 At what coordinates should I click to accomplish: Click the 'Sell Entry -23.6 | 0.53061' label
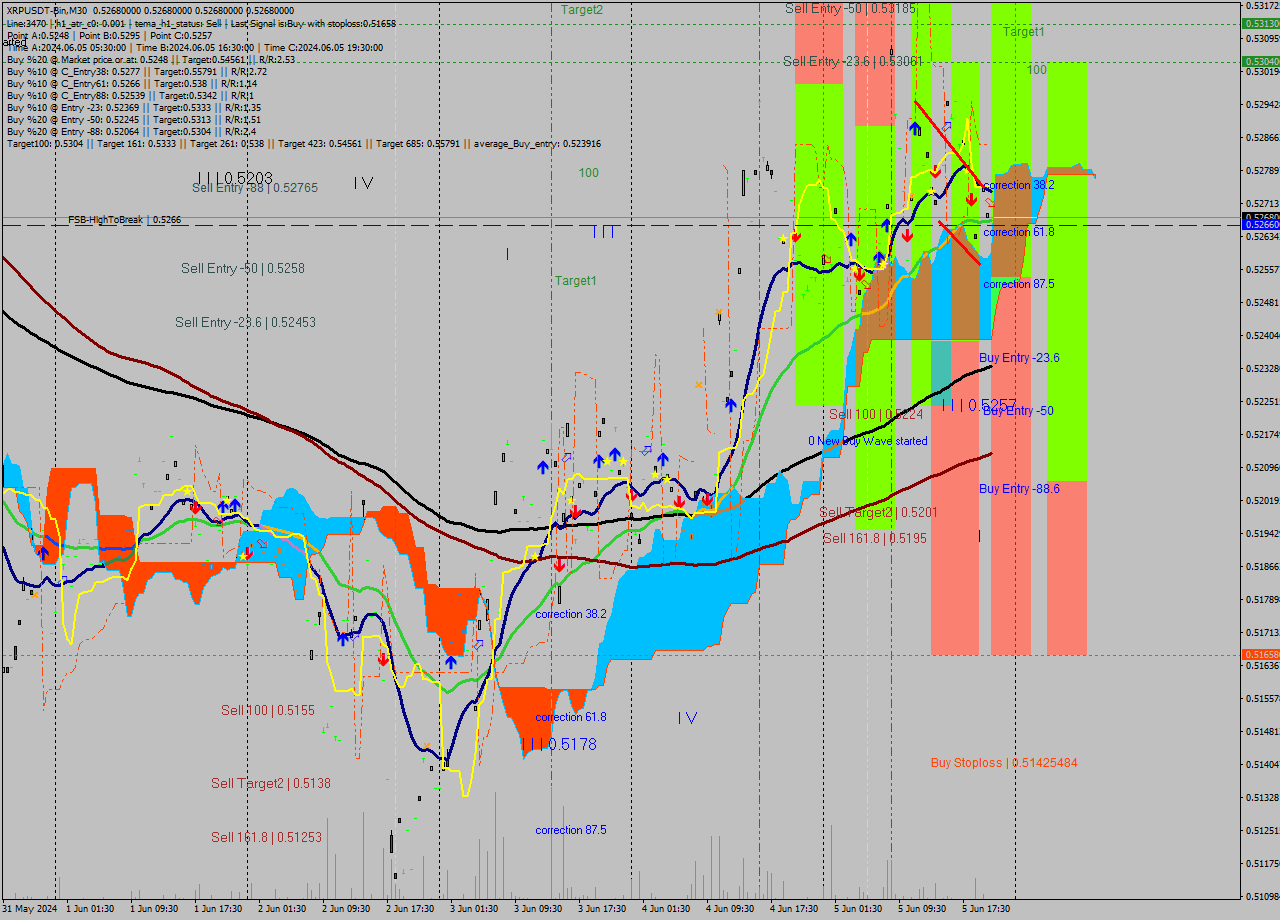coord(852,61)
